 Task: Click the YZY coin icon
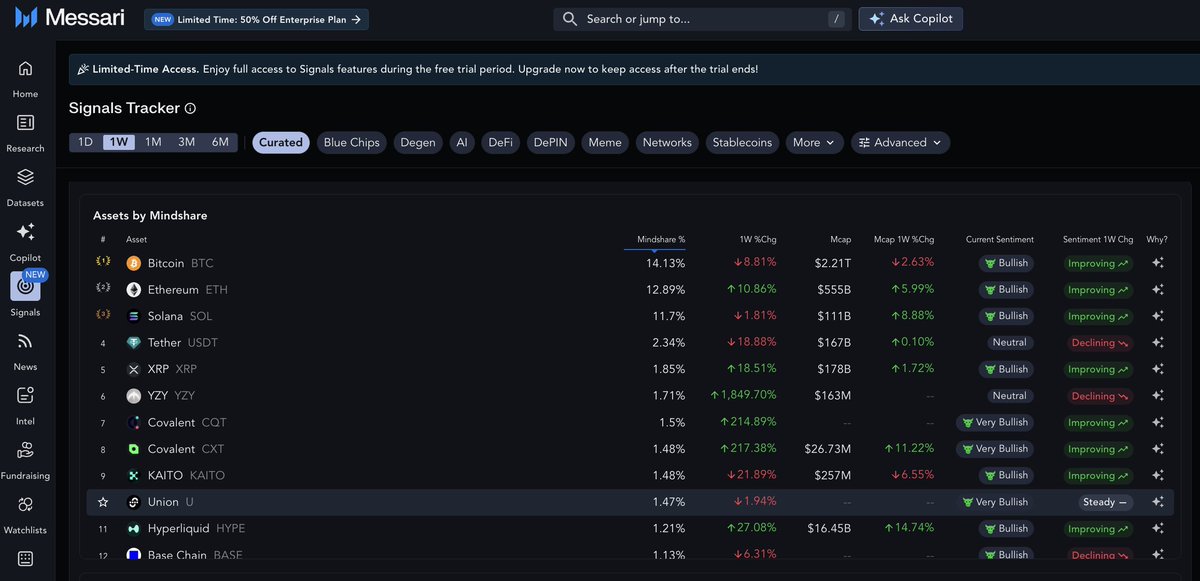(134, 396)
